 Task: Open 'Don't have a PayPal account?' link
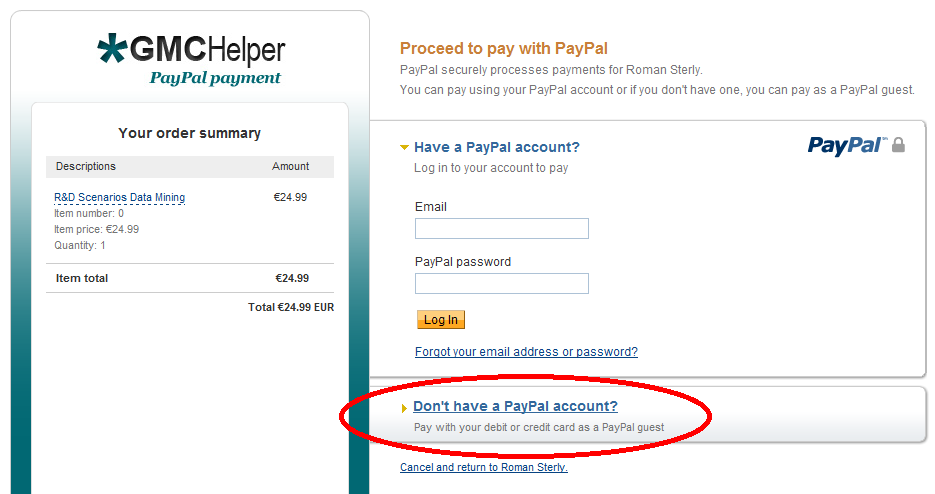515,406
